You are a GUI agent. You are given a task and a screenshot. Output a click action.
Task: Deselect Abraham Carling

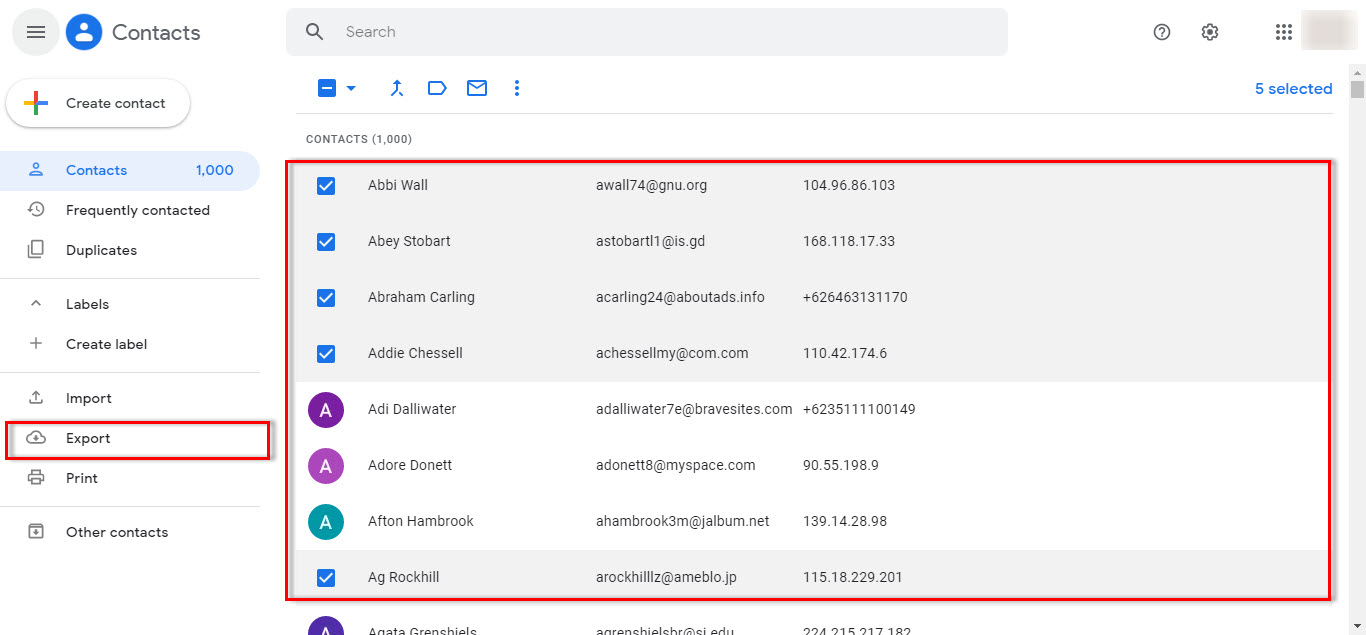click(326, 297)
